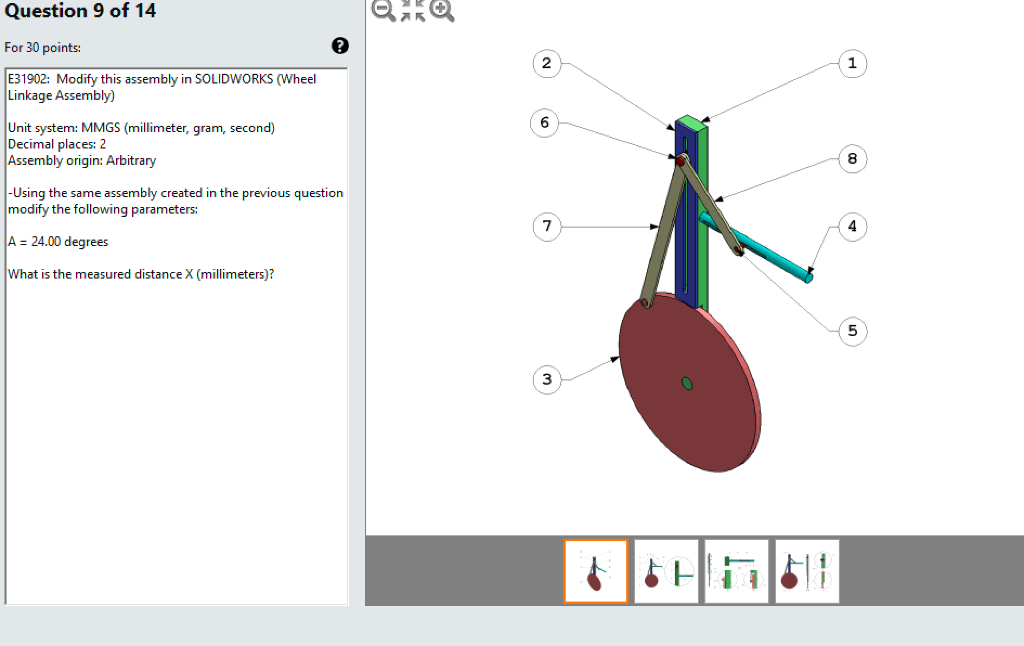Click balloon label 1 on the assembly

pyautogui.click(x=851, y=63)
